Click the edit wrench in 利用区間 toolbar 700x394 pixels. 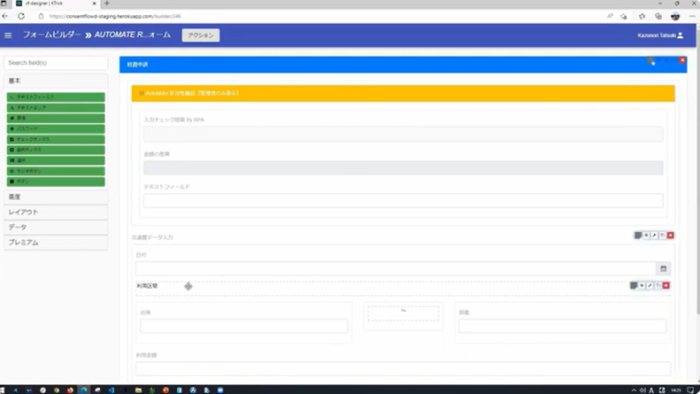point(650,285)
